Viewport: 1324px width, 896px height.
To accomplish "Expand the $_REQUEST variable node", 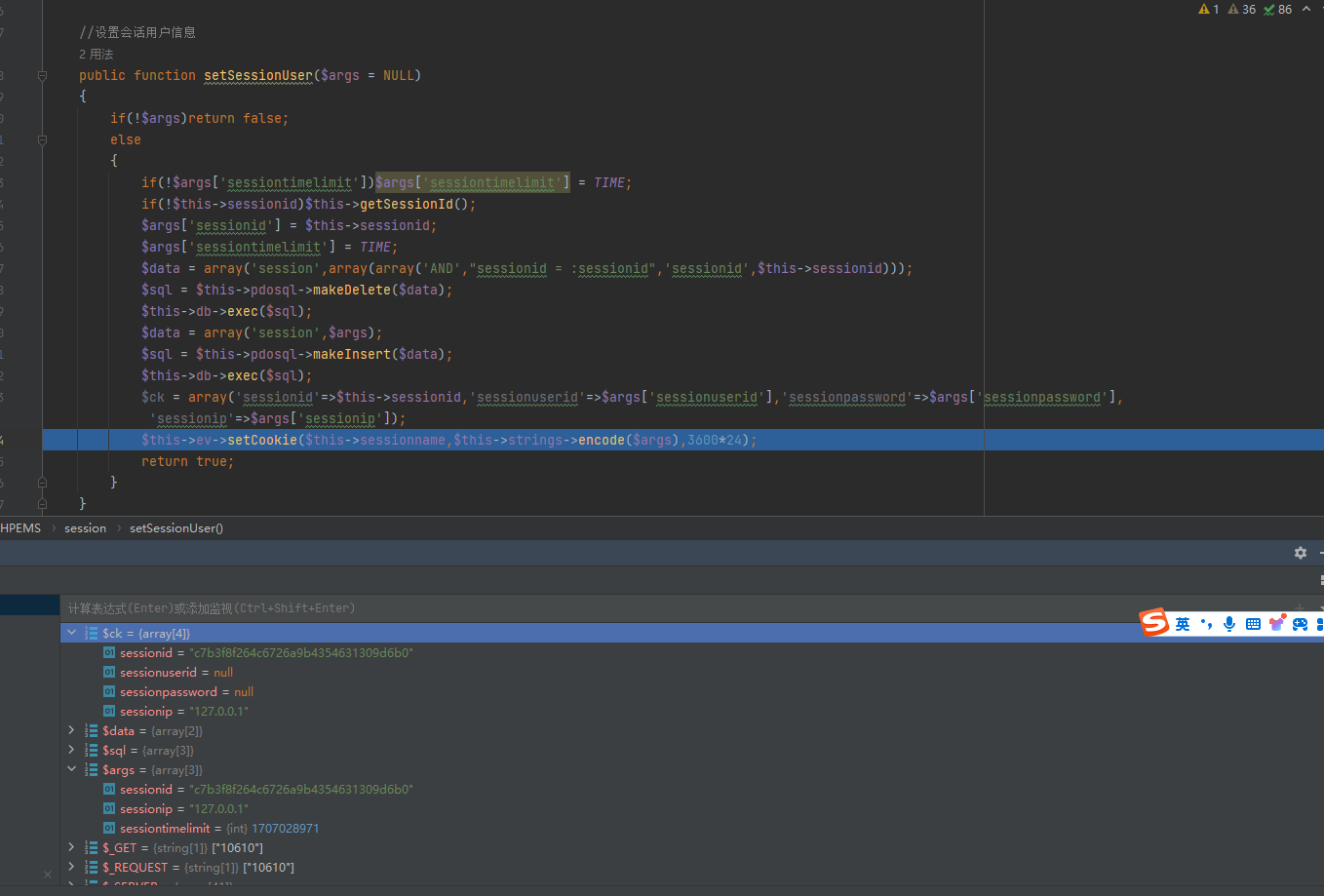I will coord(71,867).
